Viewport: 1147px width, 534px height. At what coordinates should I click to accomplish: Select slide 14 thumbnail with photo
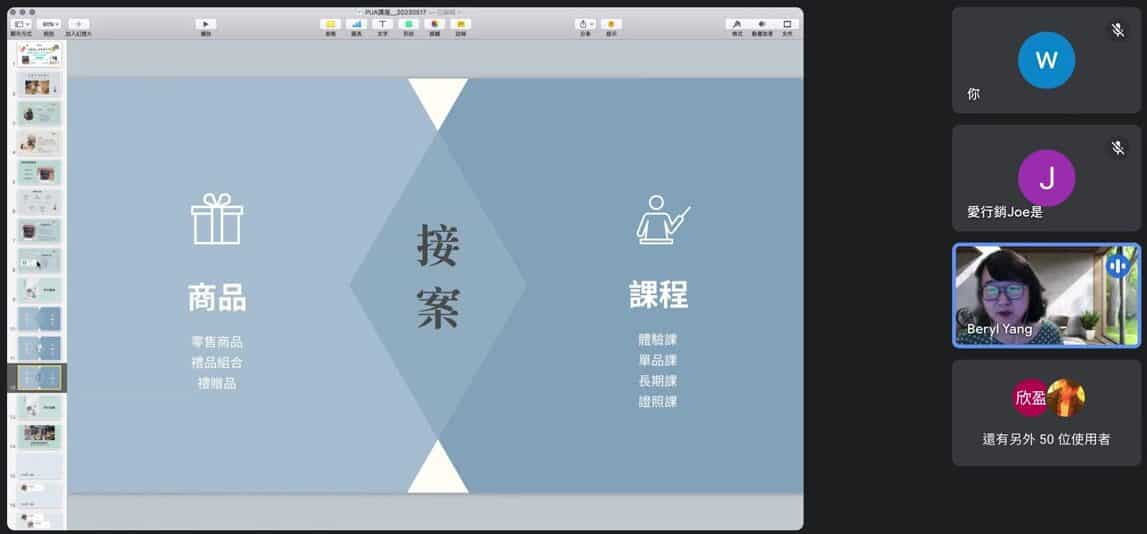(40, 436)
